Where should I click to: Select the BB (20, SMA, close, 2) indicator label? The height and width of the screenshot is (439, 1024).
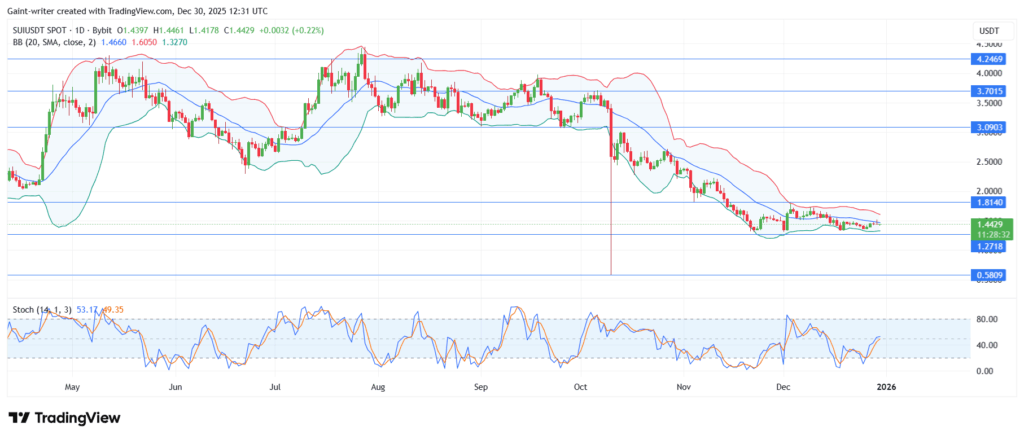coord(54,41)
